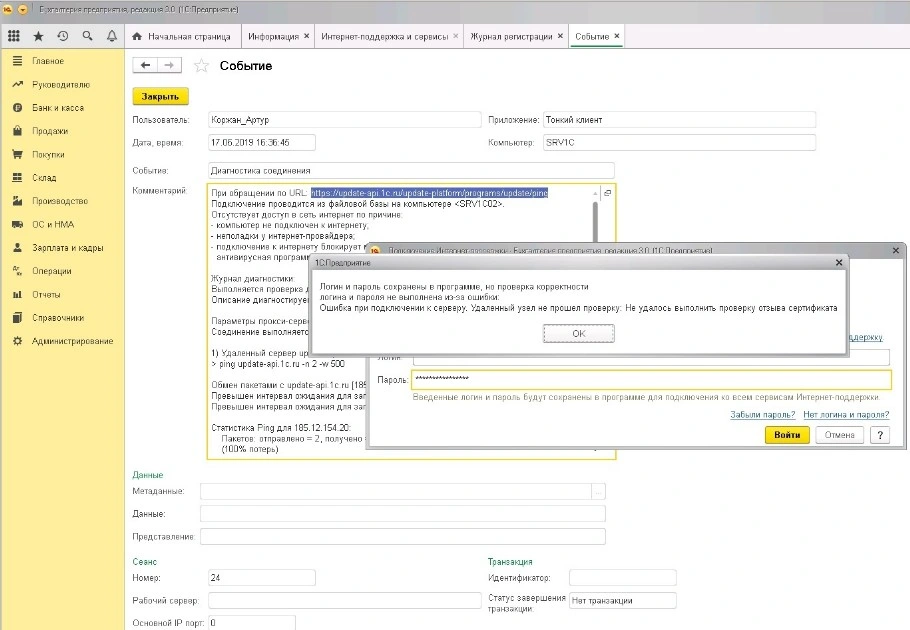Image resolution: width=910 pixels, height=630 pixels.
Task: Open the Метаданные selection ellipsis button
Action: (598, 491)
